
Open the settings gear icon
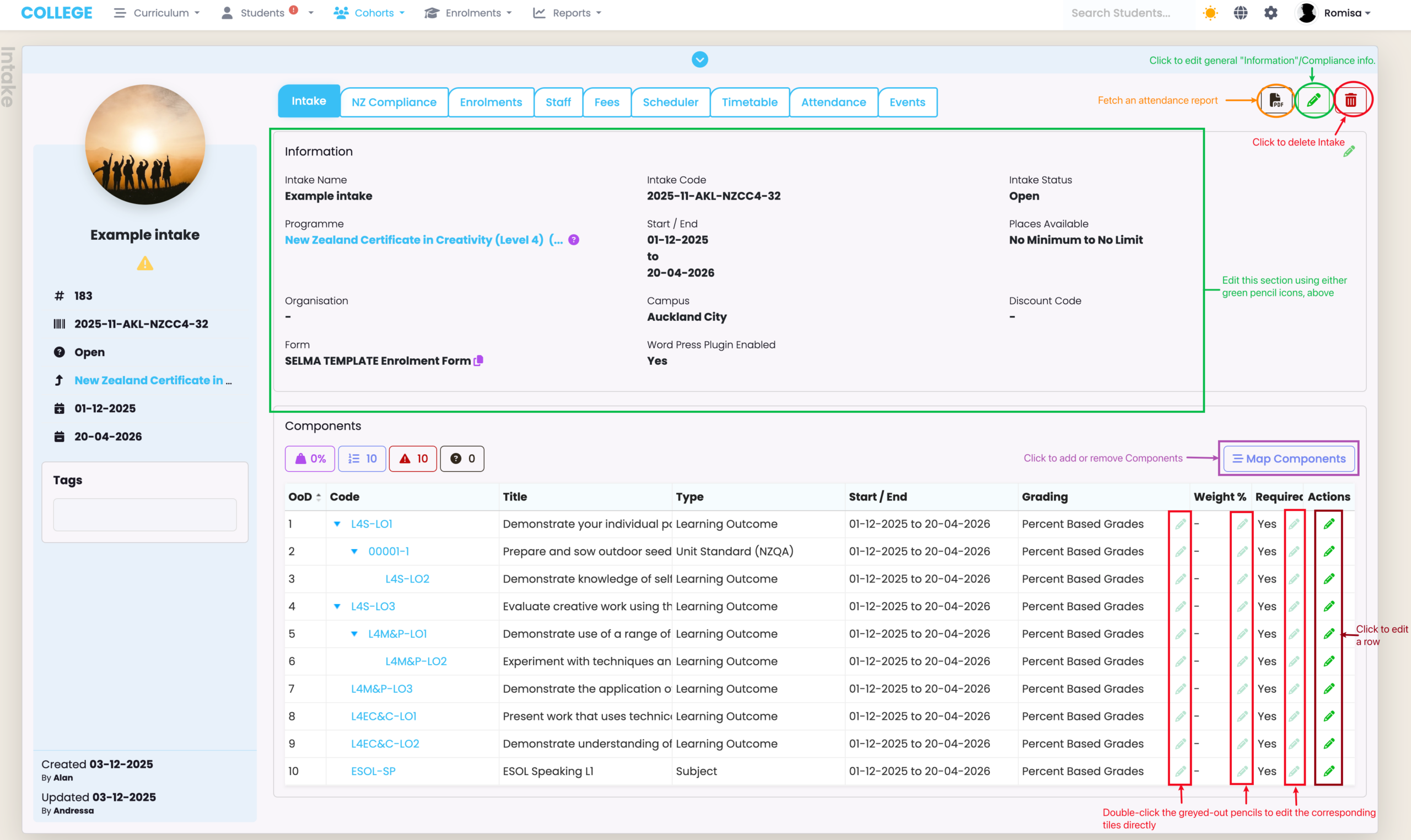point(1271,13)
